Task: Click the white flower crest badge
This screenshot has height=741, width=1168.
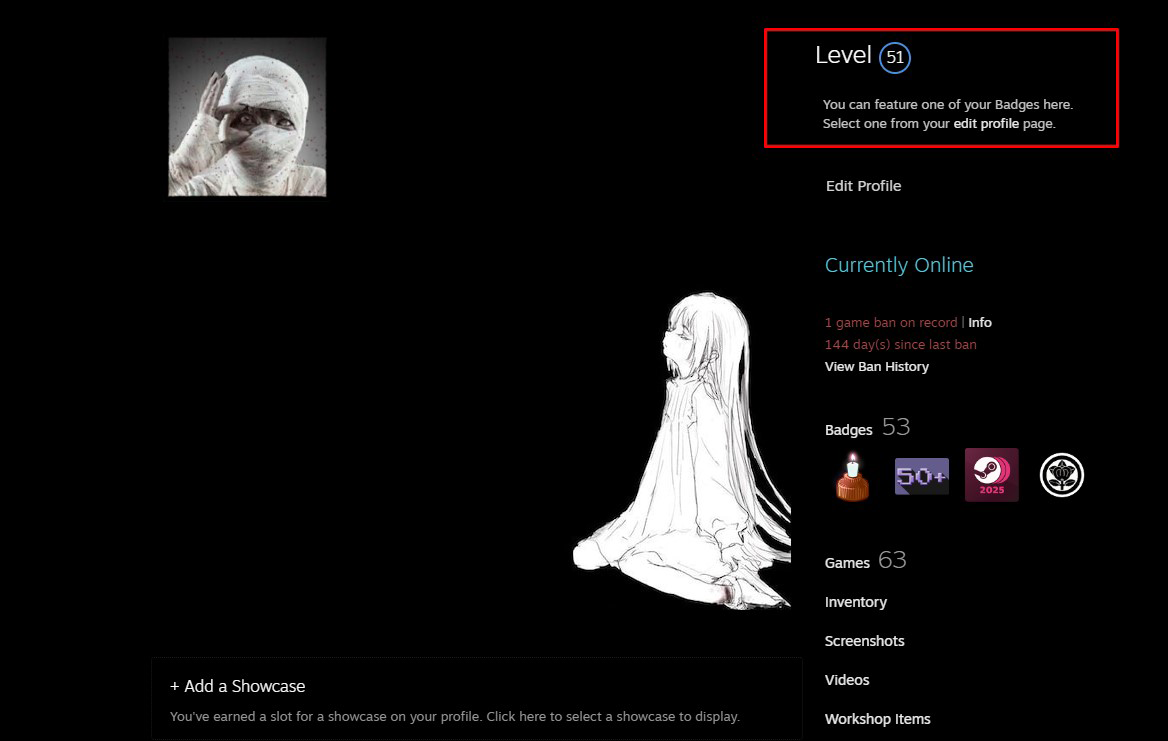Action: pyautogui.click(x=1061, y=475)
